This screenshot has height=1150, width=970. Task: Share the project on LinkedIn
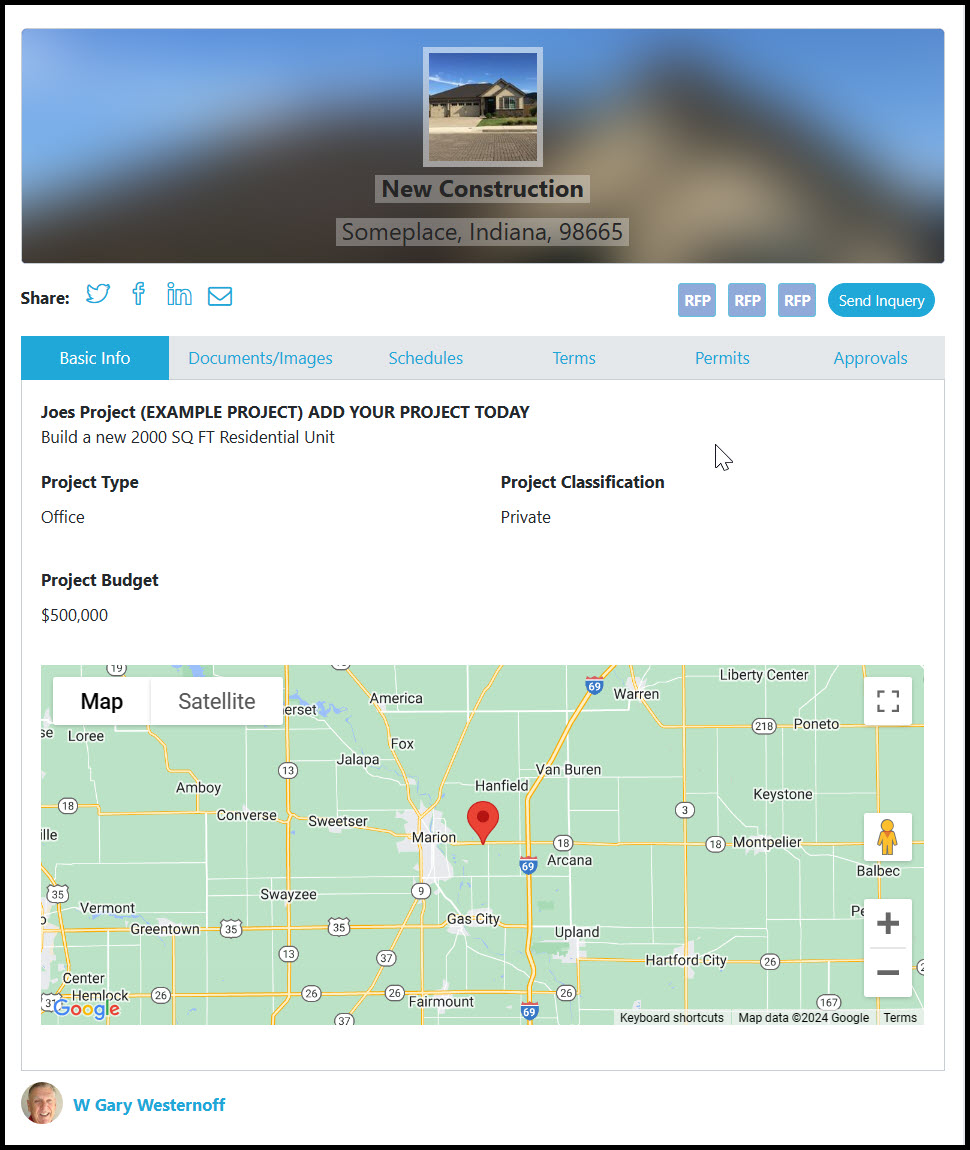[x=179, y=294]
